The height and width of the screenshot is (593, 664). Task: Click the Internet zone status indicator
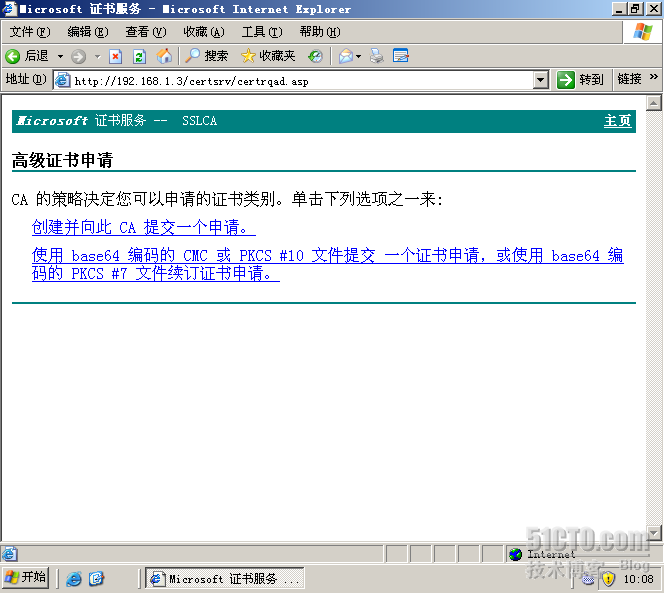[542, 554]
